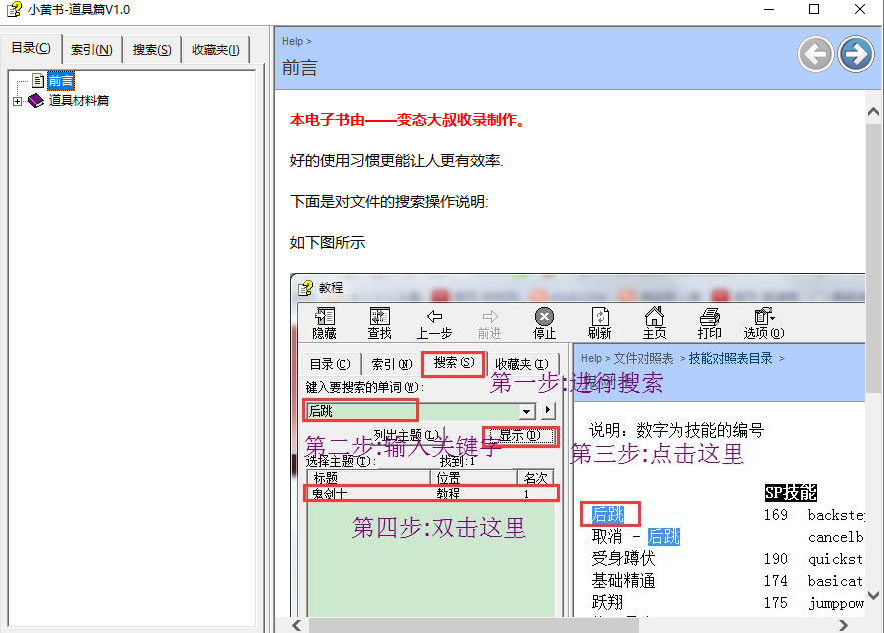Go forward using the blue right arrow
The width and height of the screenshot is (884, 633).
[856, 54]
